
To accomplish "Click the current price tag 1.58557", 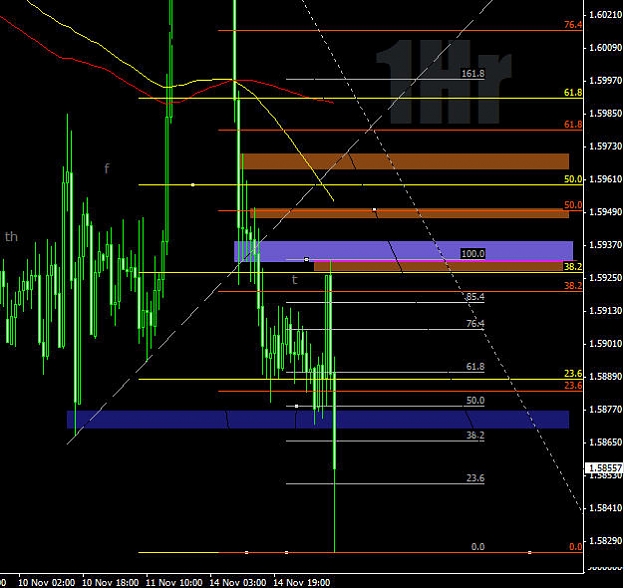I will (x=605, y=468).
